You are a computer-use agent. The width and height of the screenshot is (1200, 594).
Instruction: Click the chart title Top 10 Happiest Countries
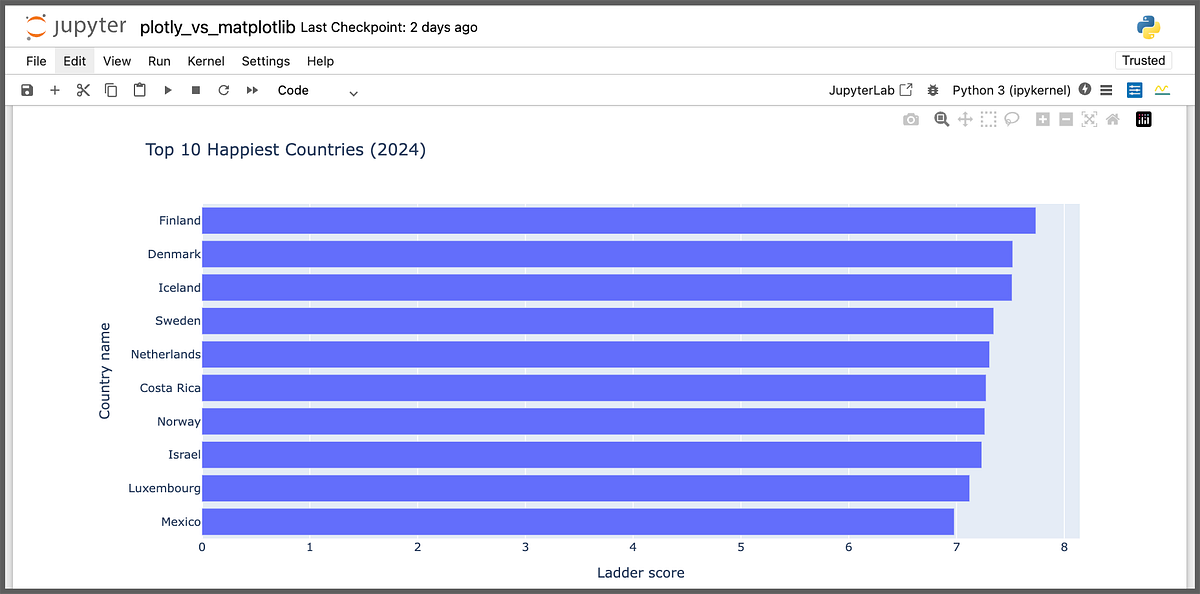(285, 150)
